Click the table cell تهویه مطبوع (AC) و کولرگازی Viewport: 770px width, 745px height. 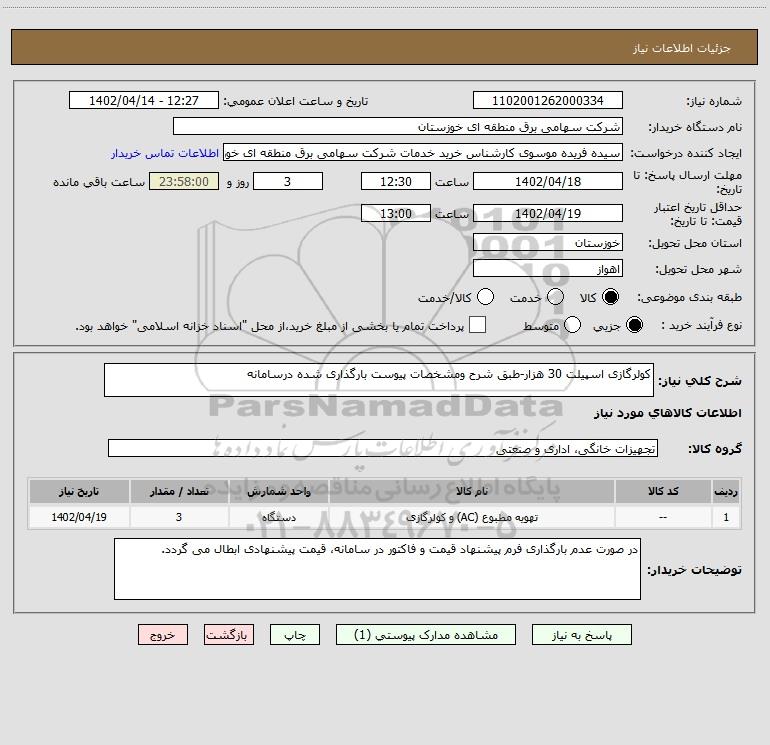click(471, 518)
